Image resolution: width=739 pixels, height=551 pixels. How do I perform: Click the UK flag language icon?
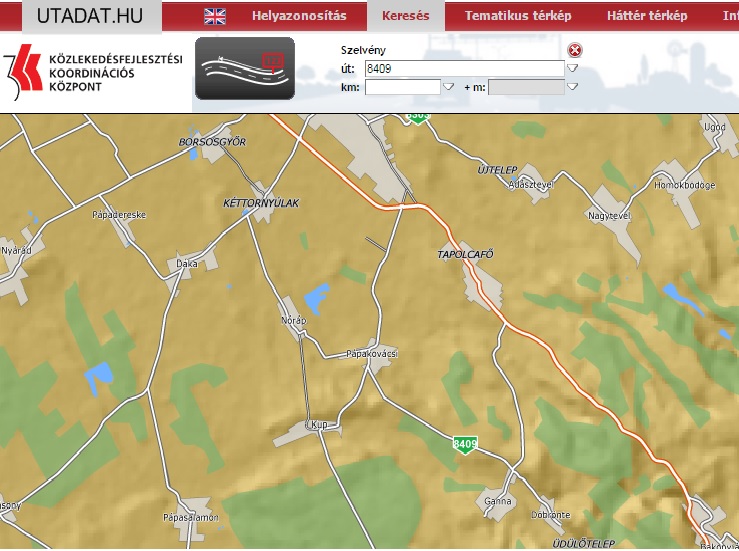(x=215, y=16)
